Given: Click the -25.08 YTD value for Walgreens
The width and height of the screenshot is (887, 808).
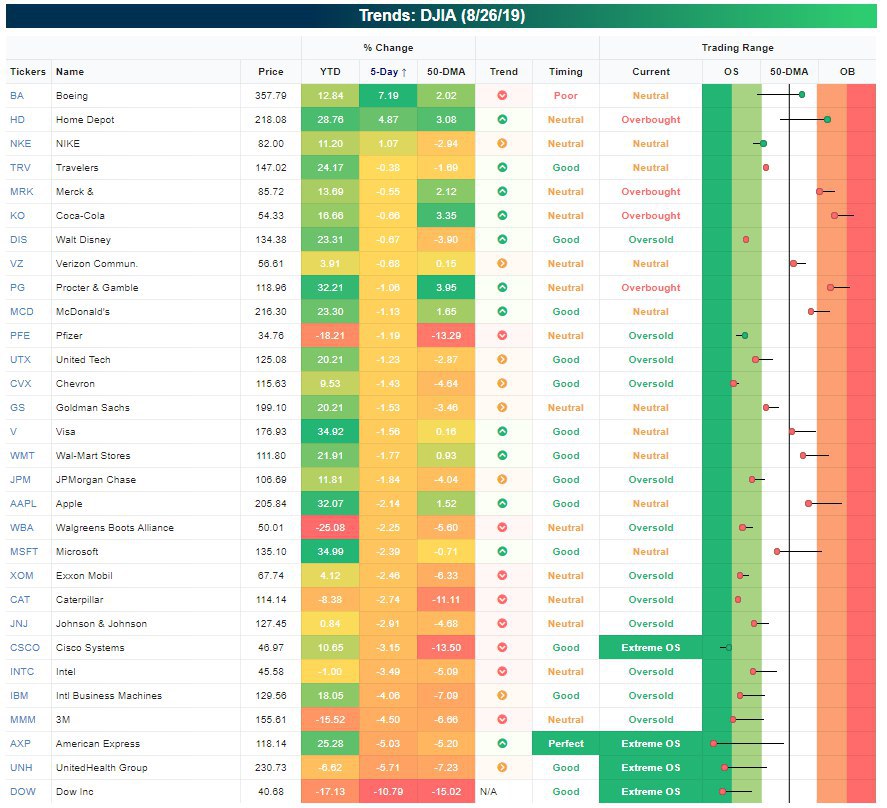Looking at the screenshot, I should [x=330, y=527].
